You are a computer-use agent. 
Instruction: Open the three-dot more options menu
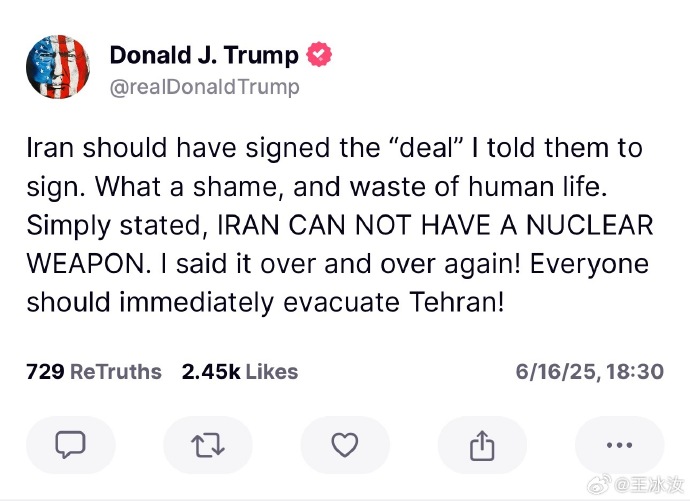619,444
